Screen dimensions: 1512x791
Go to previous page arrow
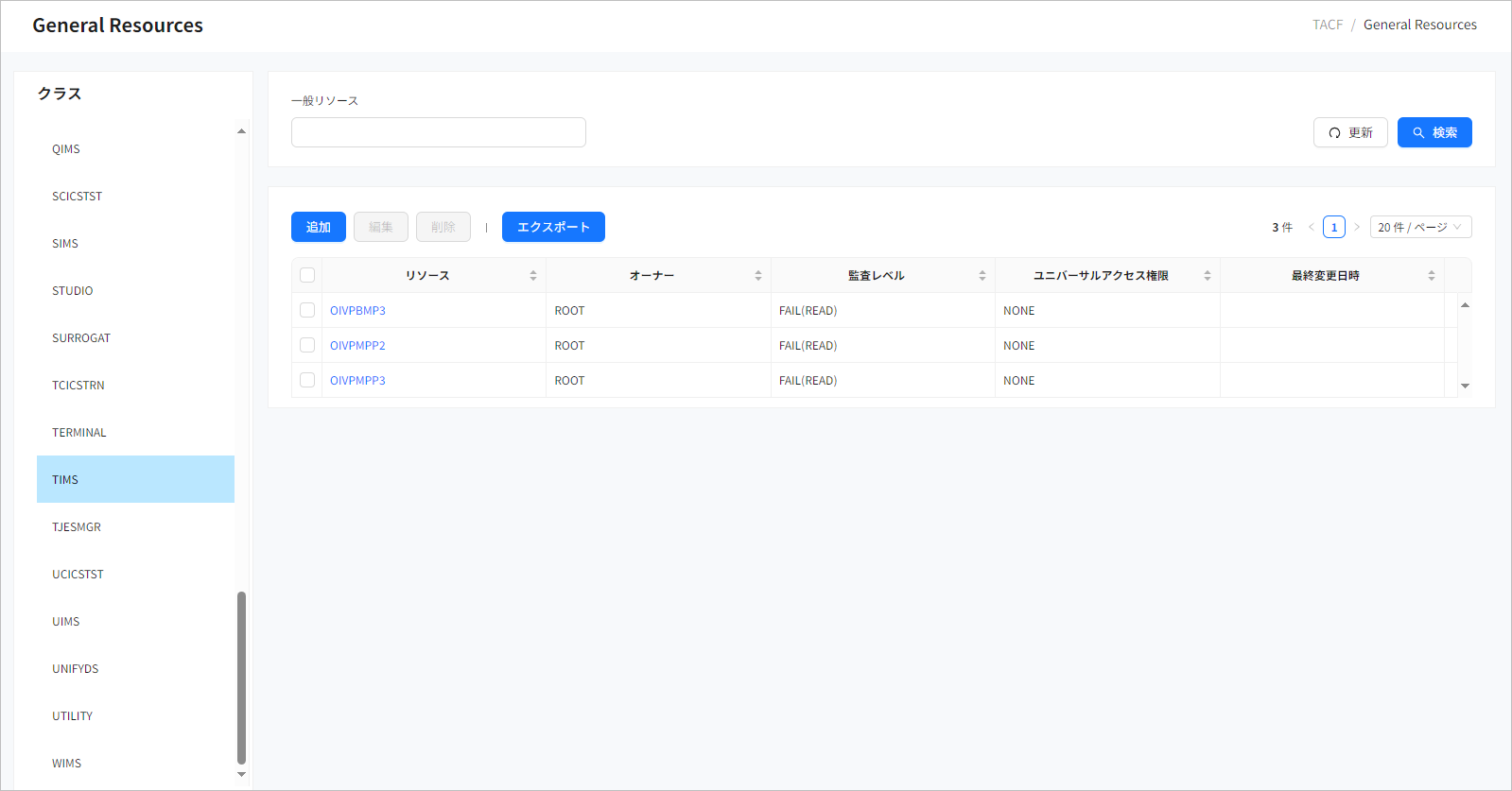[1312, 227]
